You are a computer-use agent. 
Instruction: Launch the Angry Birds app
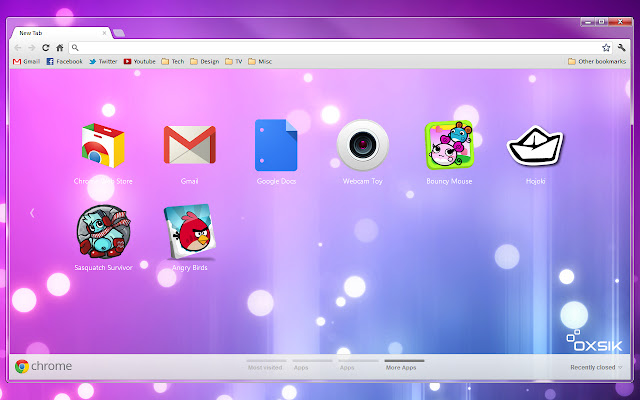pos(190,231)
